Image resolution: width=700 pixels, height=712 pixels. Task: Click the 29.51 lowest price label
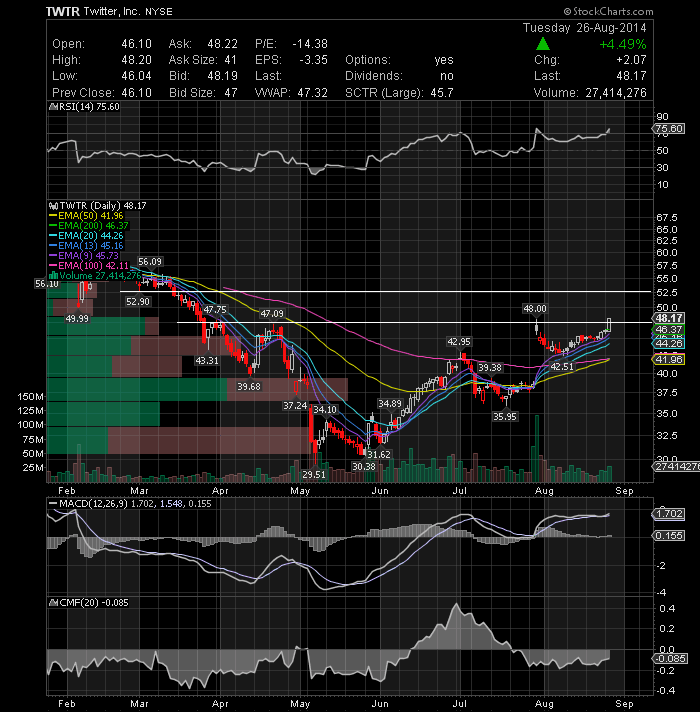(314, 475)
